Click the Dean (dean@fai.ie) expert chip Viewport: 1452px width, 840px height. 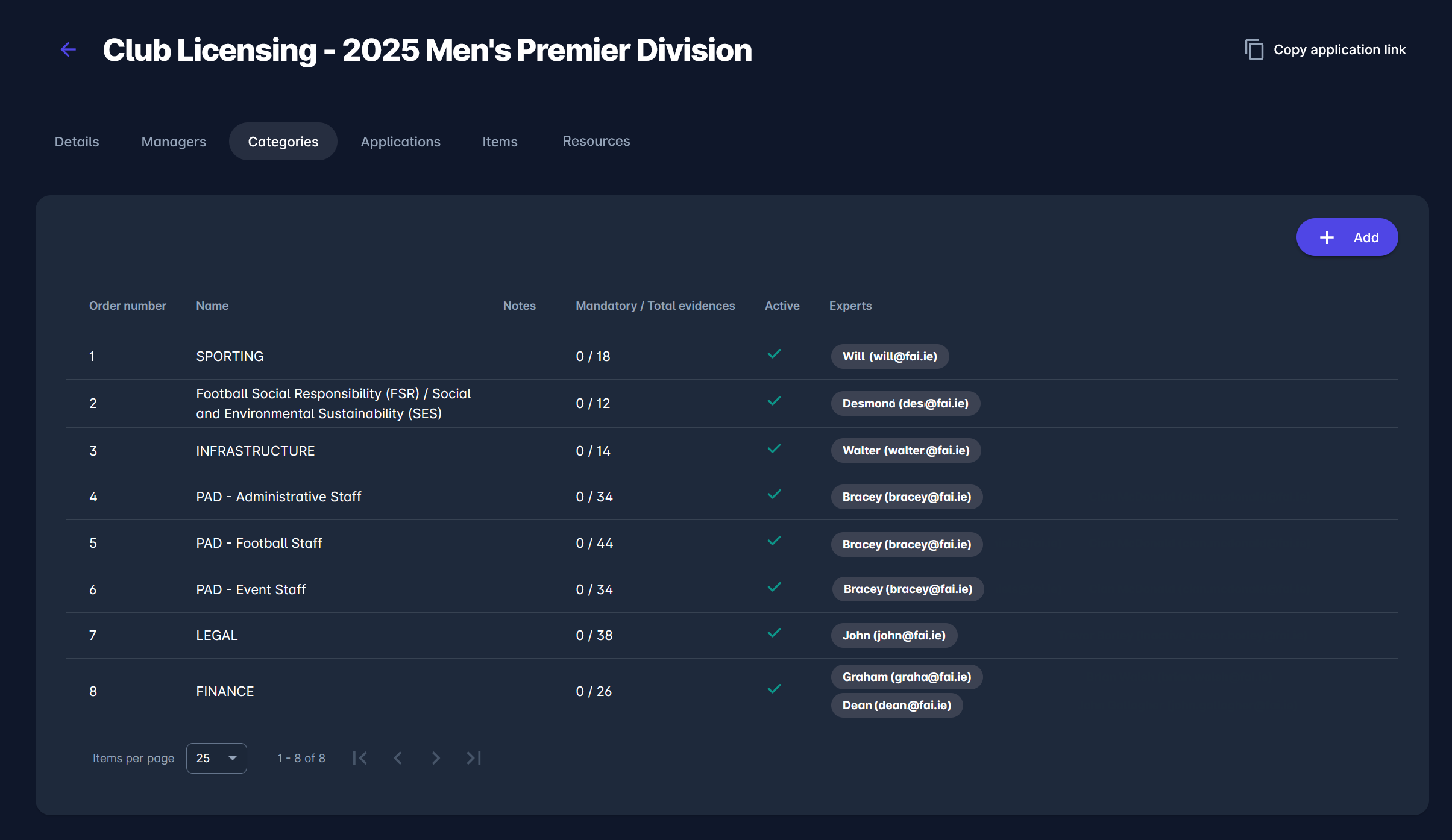(x=896, y=705)
